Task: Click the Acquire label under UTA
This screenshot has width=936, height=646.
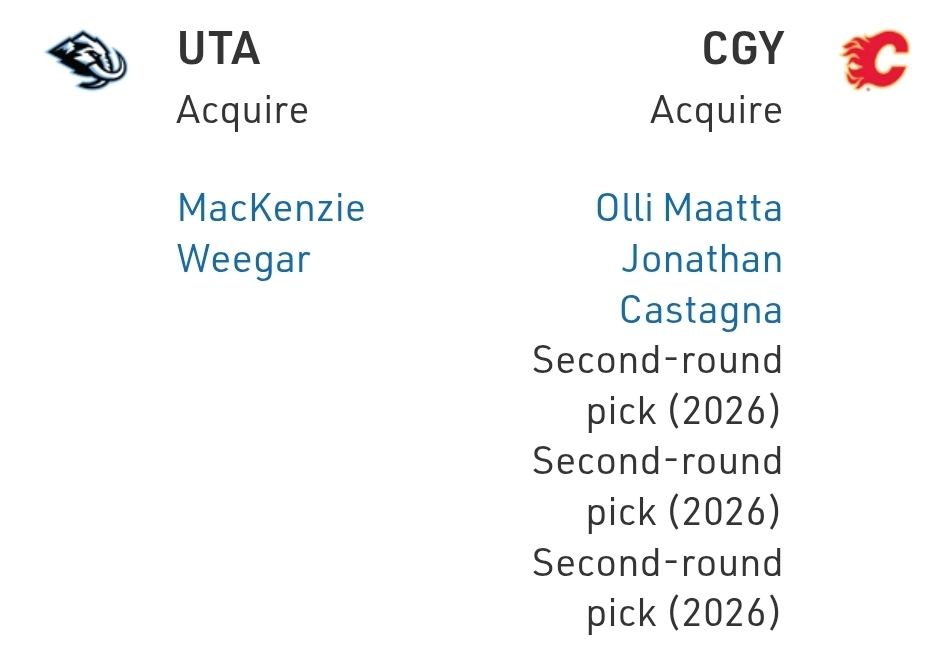Action: [242, 110]
